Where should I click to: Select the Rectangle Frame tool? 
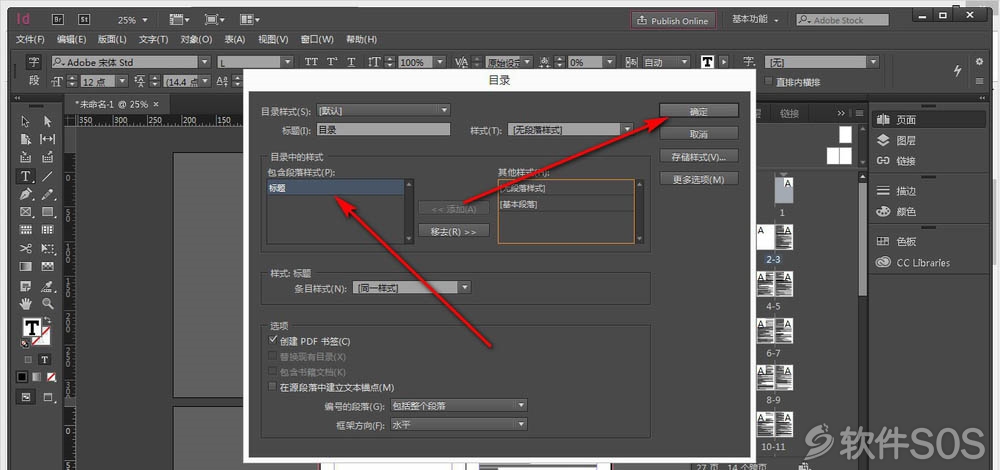coord(26,212)
